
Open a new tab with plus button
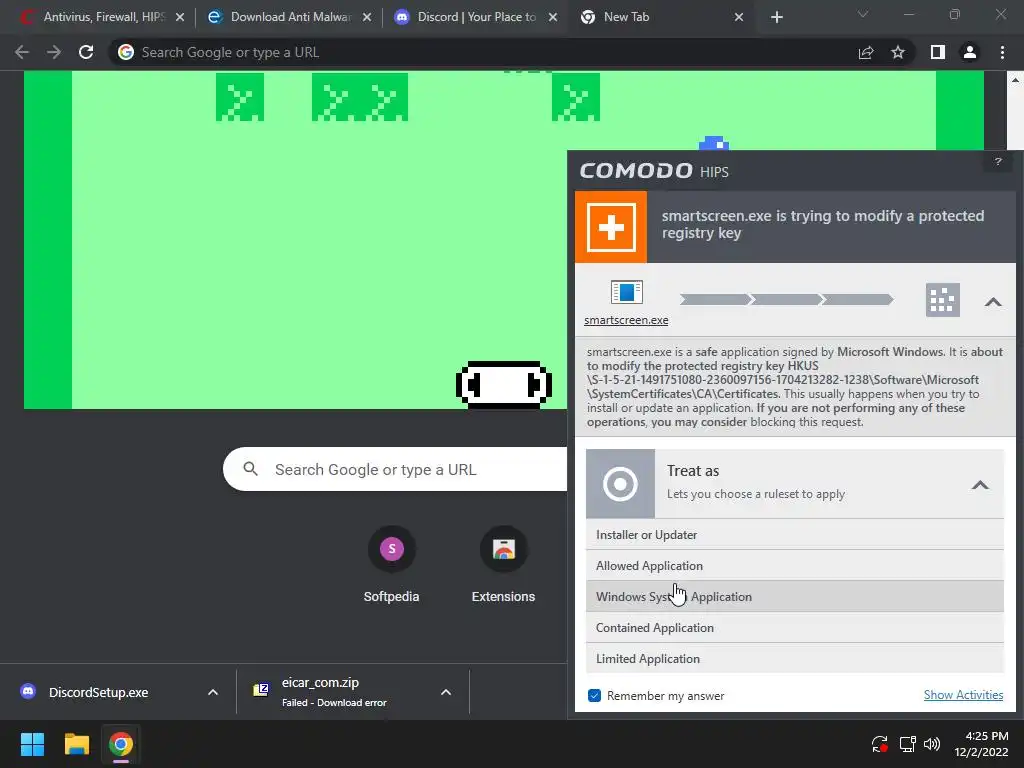(776, 17)
